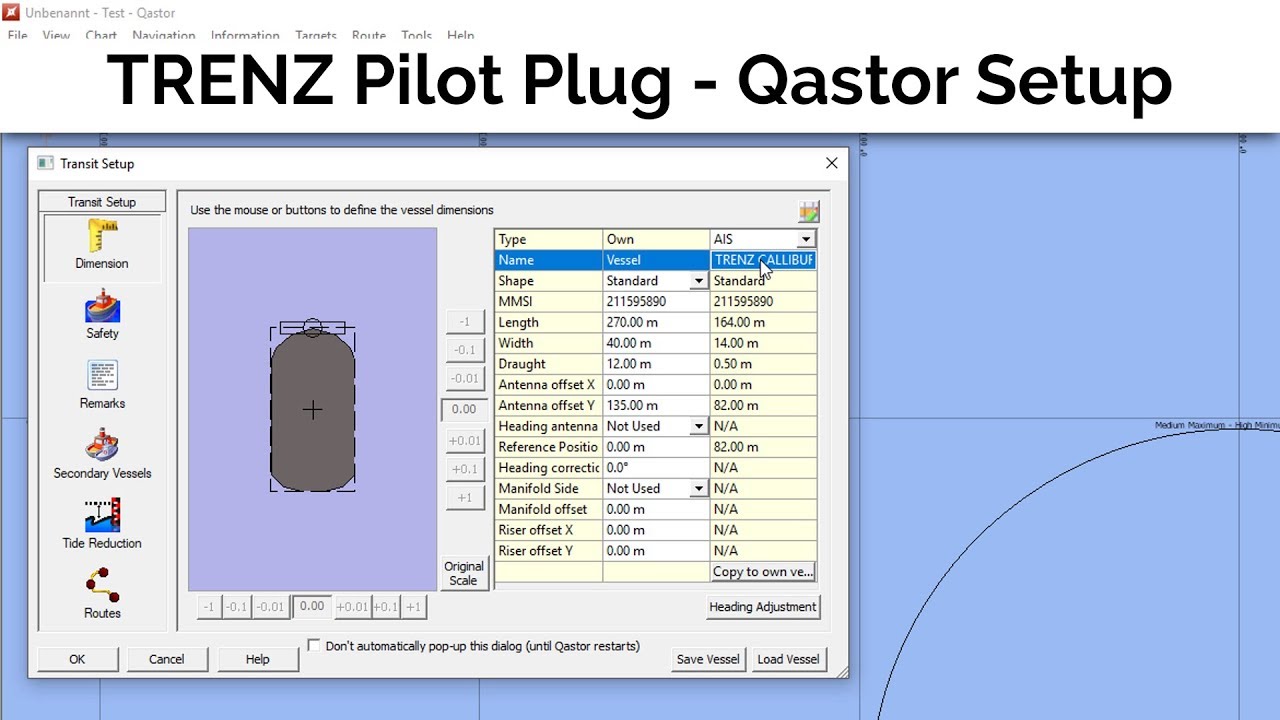Click the Transit Setup dialog title icon
The image size is (1280, 720).
45,163
